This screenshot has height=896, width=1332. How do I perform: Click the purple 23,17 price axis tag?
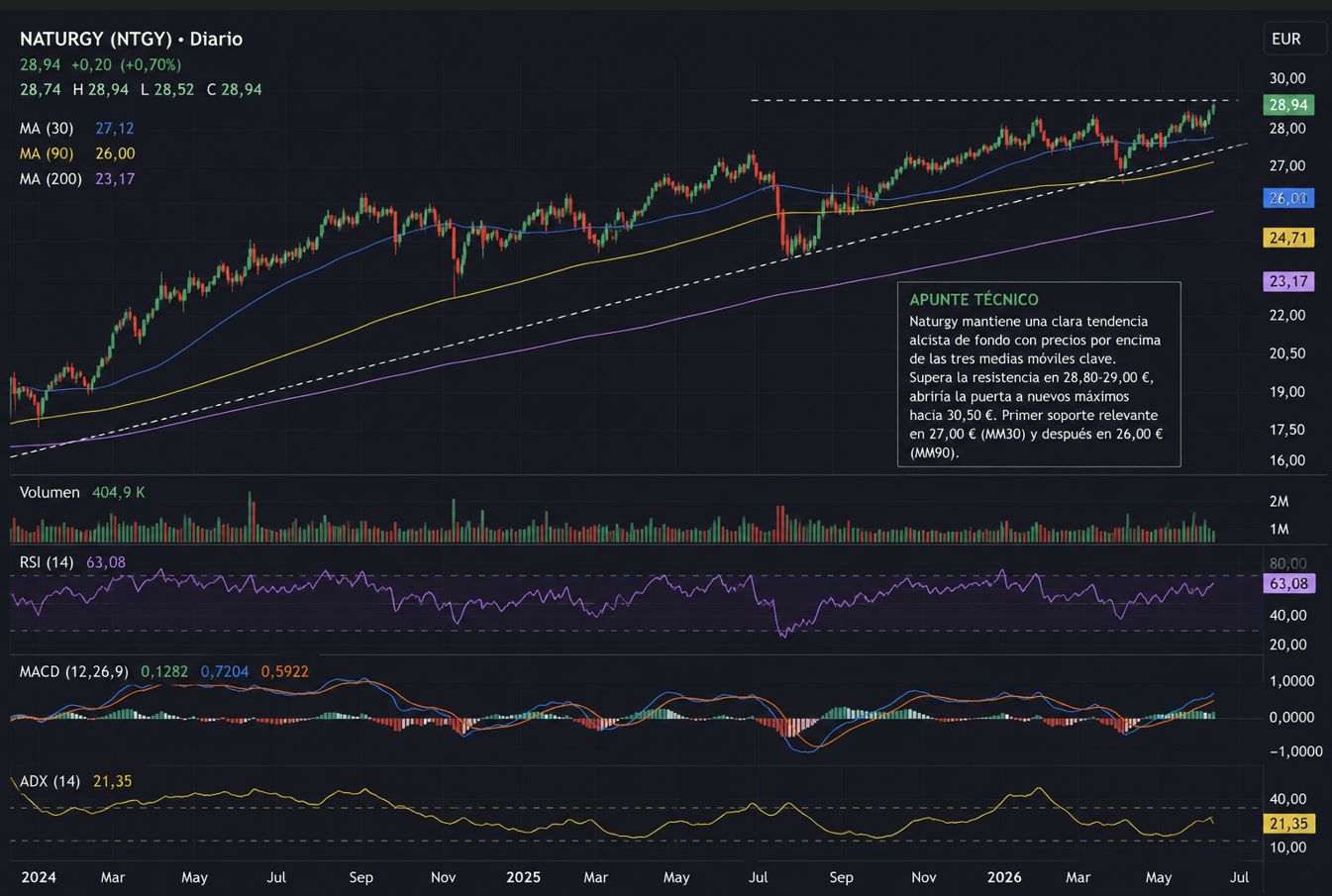[1288, 281]
